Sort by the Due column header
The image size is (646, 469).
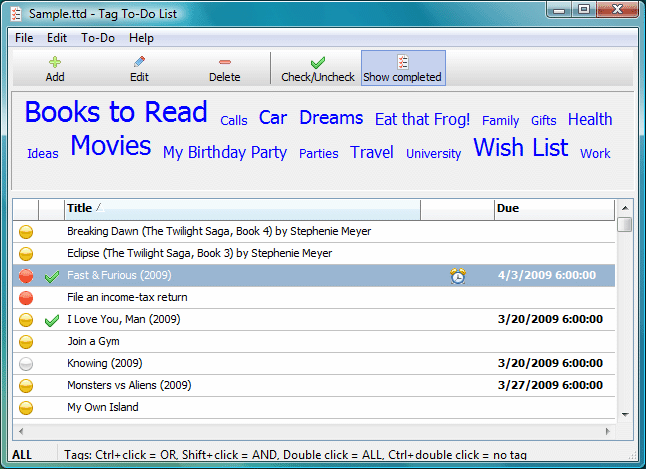coord(554,209)
